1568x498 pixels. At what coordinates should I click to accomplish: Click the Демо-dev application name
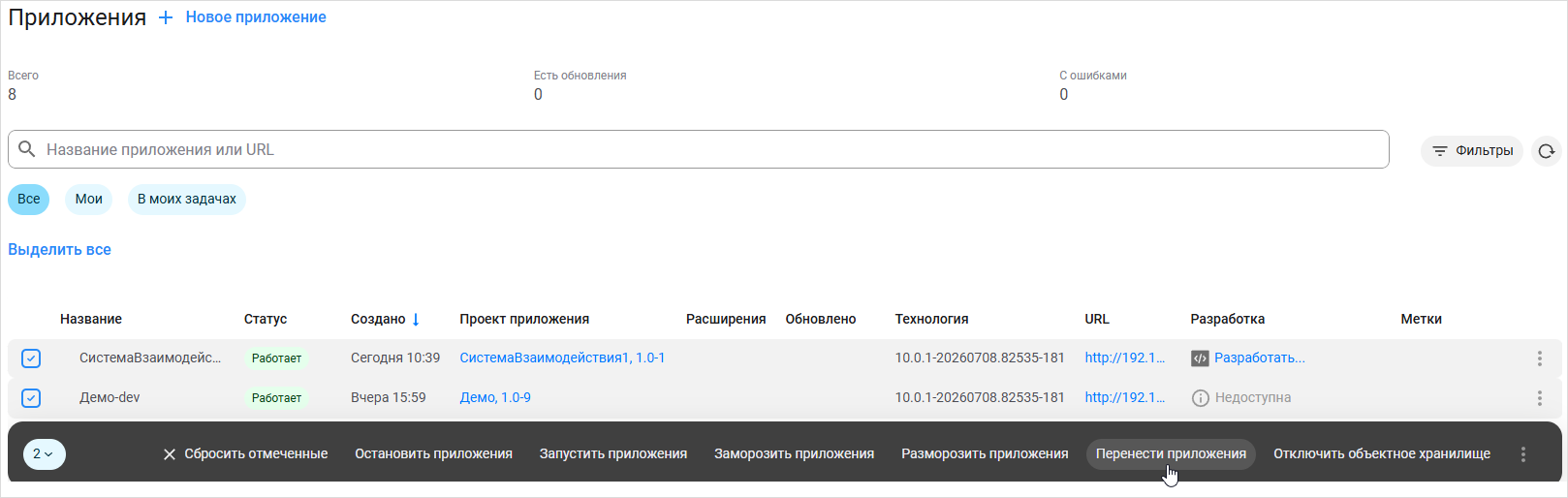(x=110, y=398)
